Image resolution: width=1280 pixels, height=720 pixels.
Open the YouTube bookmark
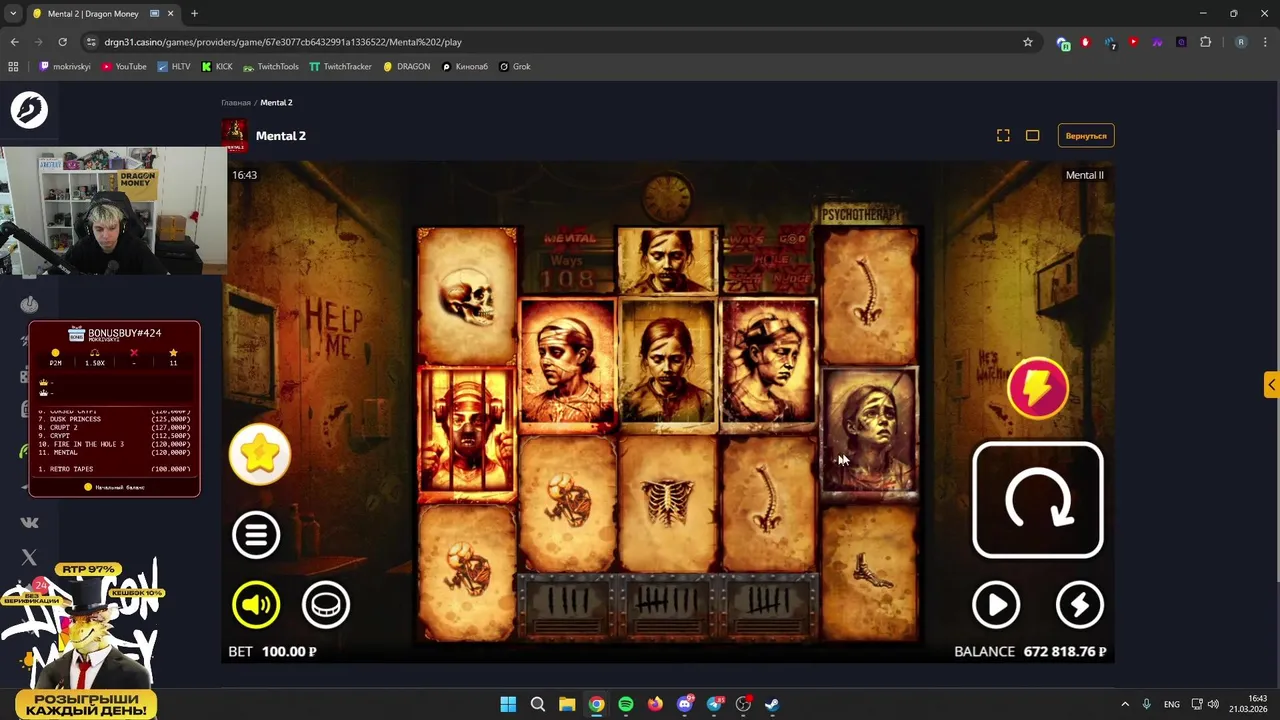pos(124,66)
